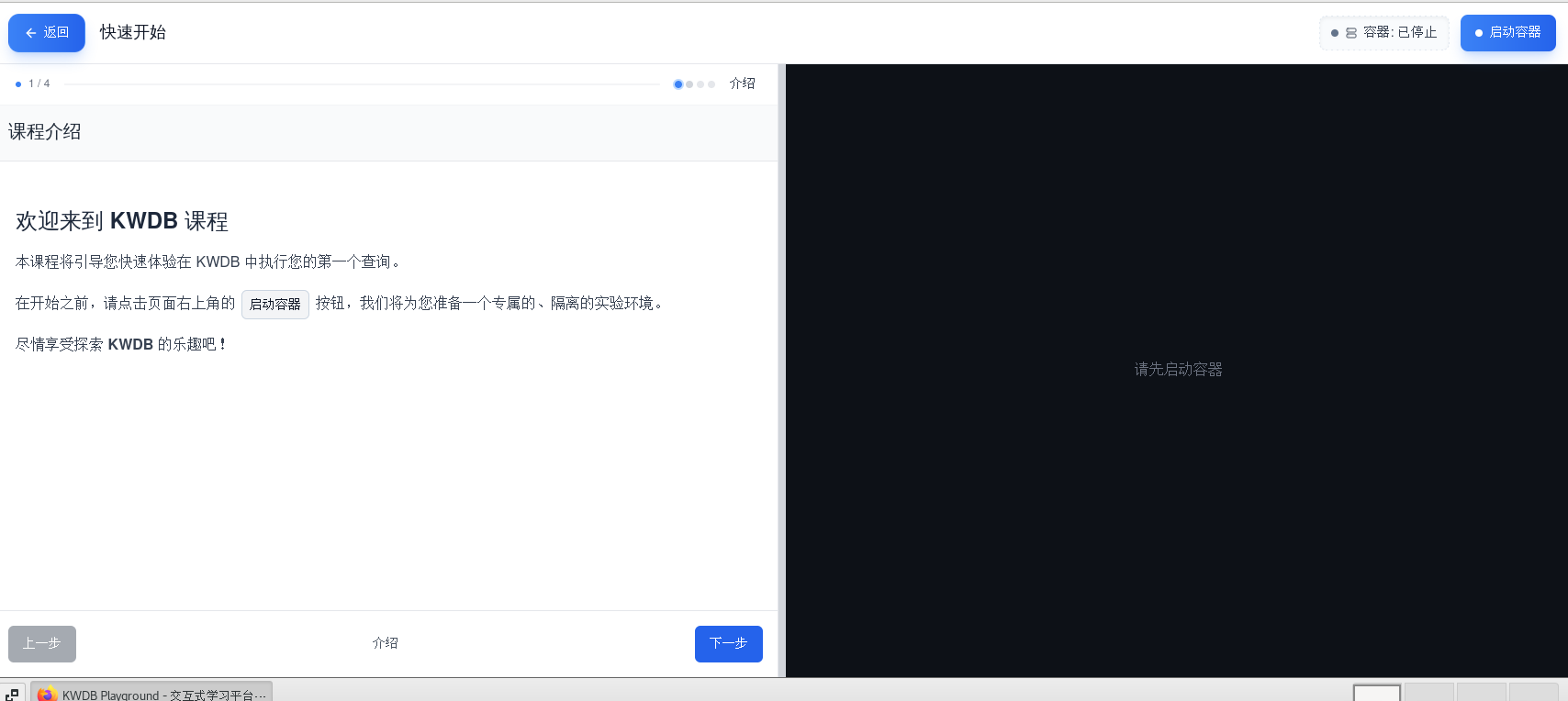Jump to the third step dot
Viewport: 1568px width, 701px height.
point(700,84)
